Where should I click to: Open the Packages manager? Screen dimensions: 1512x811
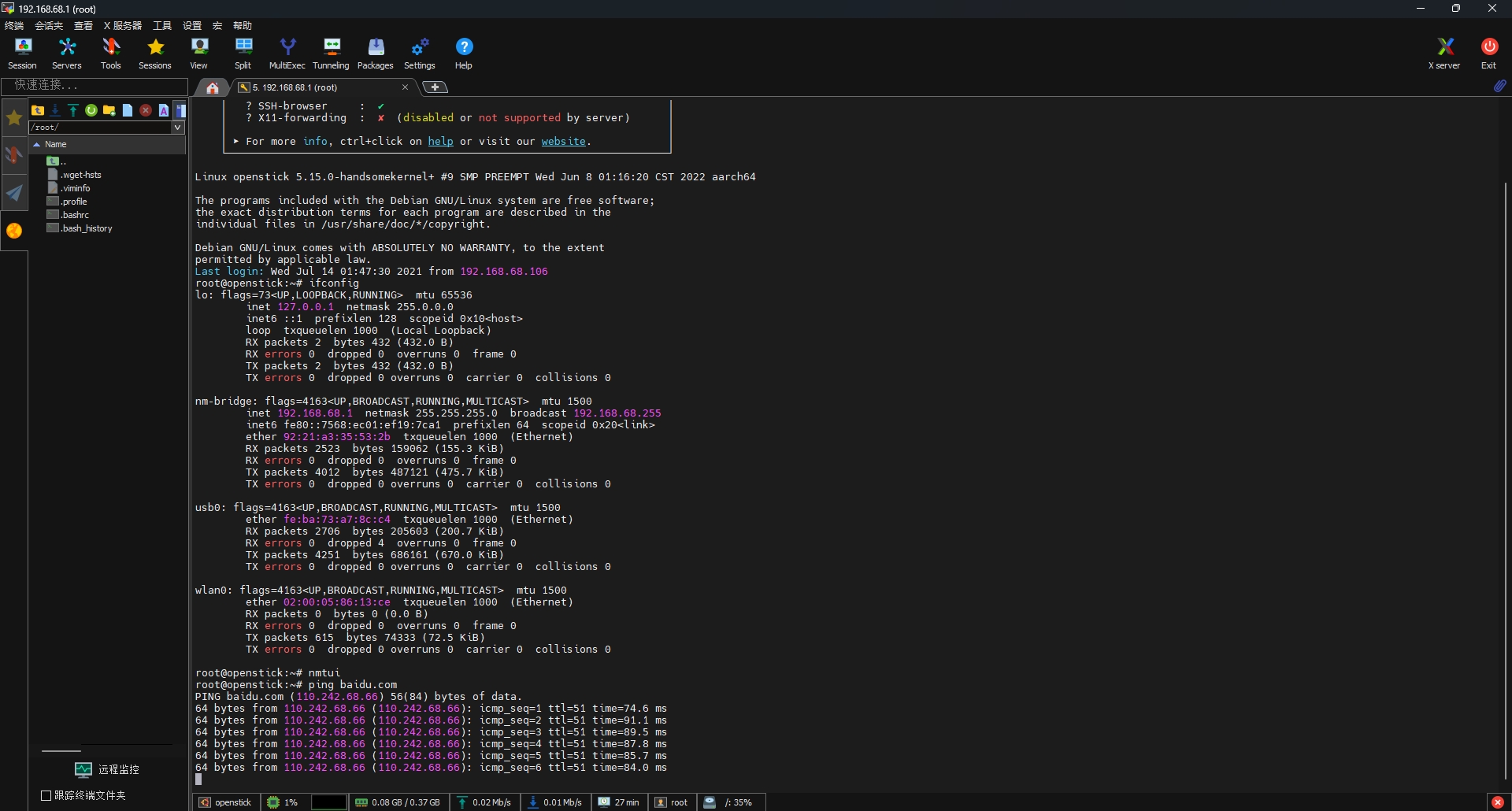point(376,54)
